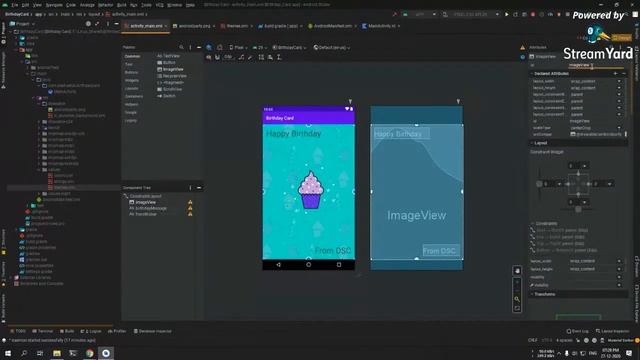Screen dimensions: 640x360
Task: Hide the Component Tree with minus icon
Action: [x=199, y=188]
